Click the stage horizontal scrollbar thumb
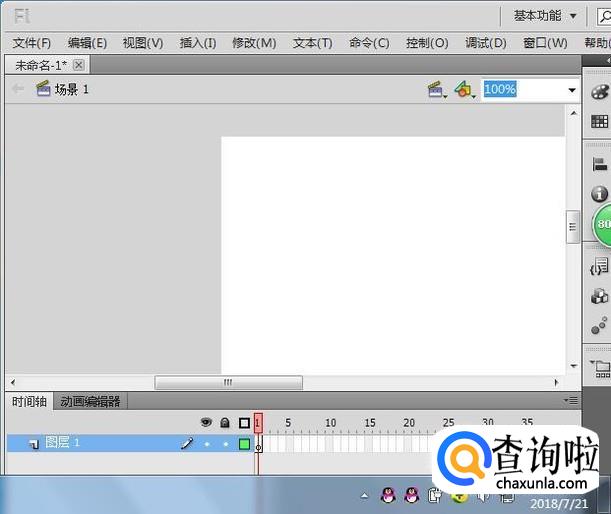Image resolution: width=611 pixels, height=514 pixels. [228, 382]
